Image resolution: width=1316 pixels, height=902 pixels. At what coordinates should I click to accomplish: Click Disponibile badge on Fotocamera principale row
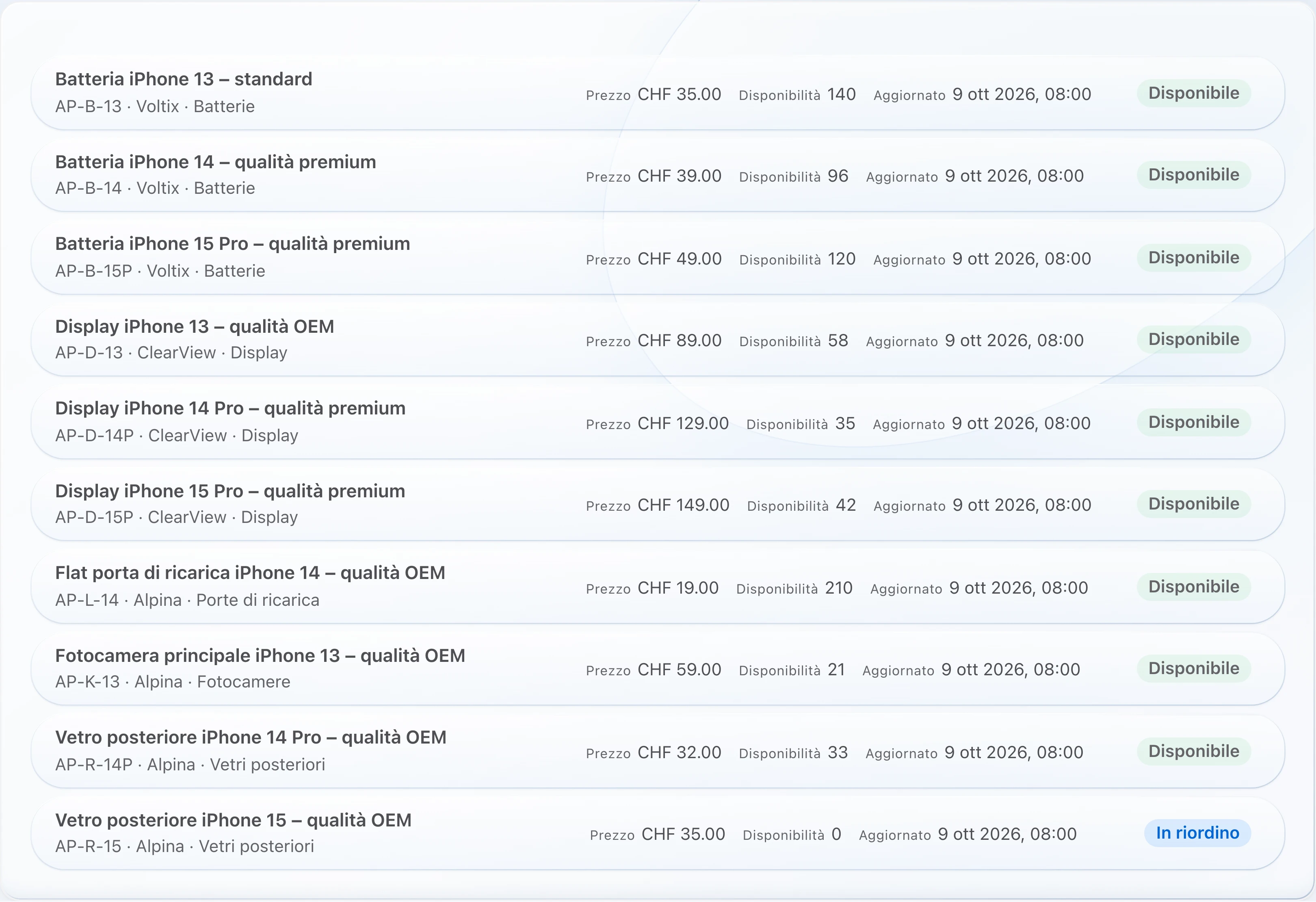click(1194, 668)
